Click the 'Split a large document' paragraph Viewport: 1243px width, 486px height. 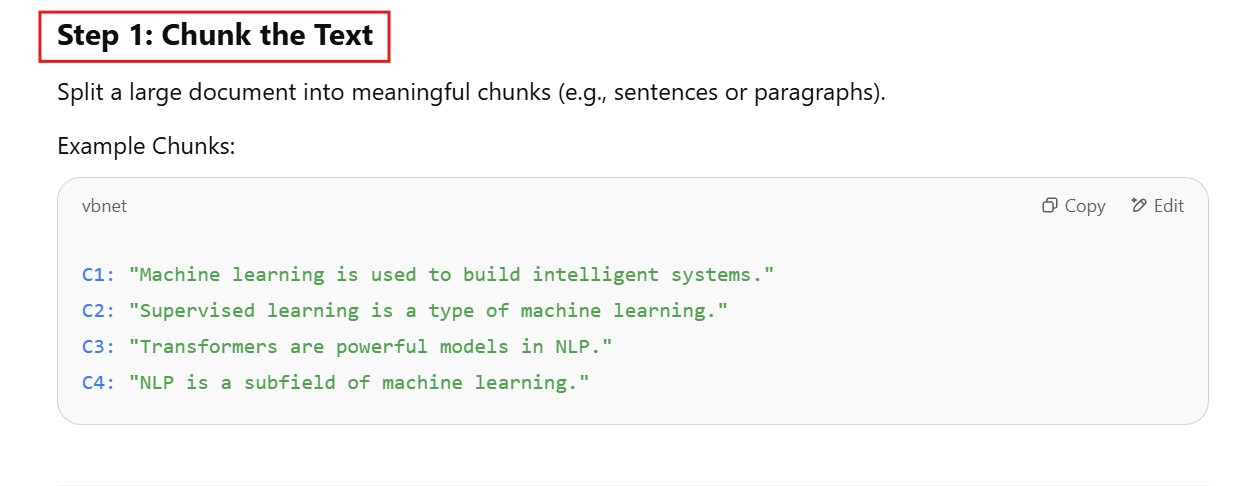471,93
